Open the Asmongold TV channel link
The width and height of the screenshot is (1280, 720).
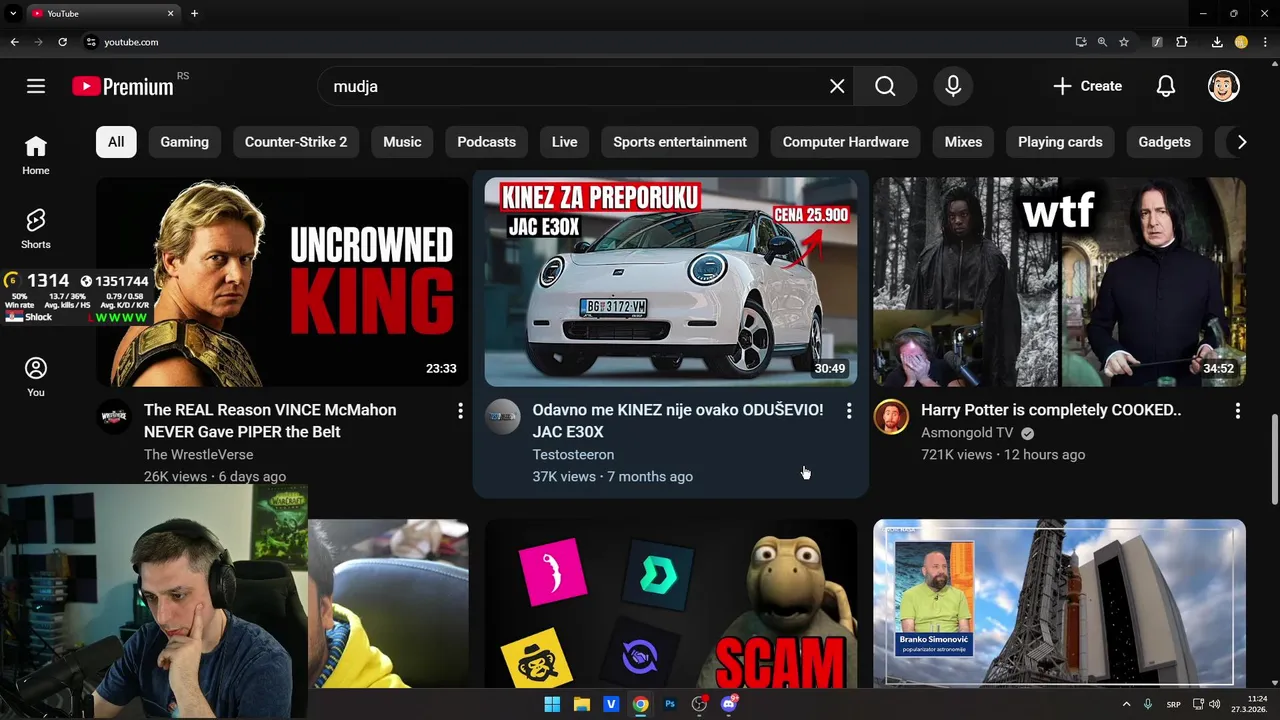tap(967, 433)
